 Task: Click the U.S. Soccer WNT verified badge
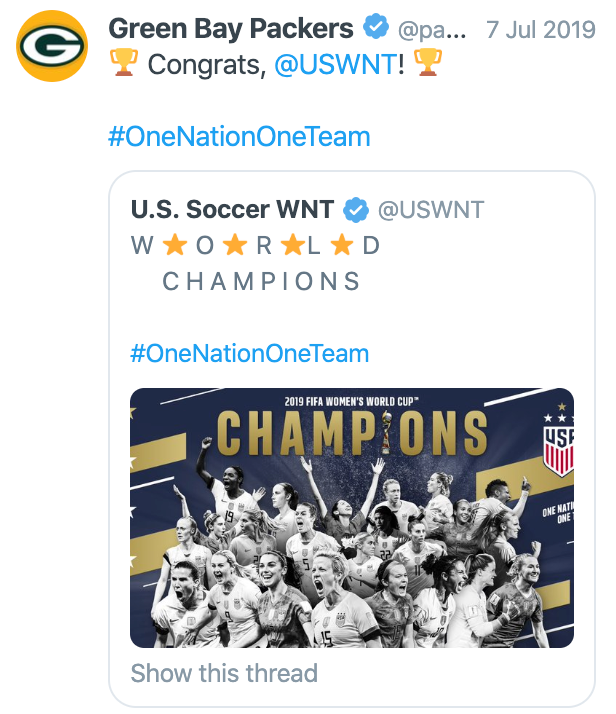point(356,210)
